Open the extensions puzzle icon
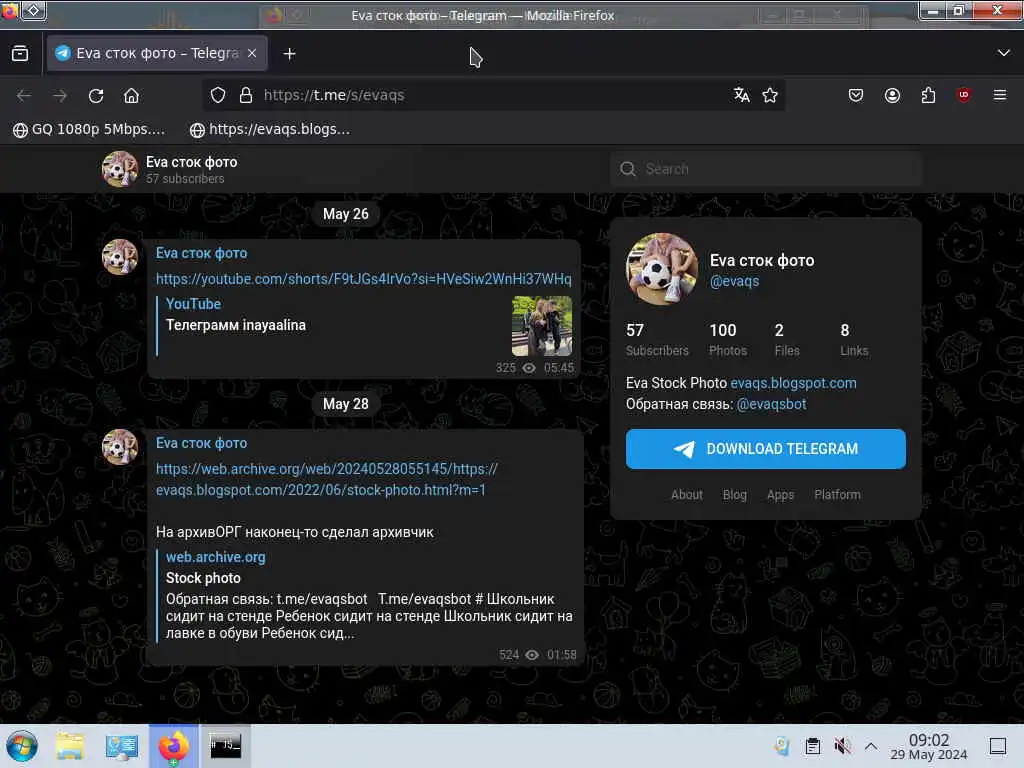 click(x=928, y=95)
